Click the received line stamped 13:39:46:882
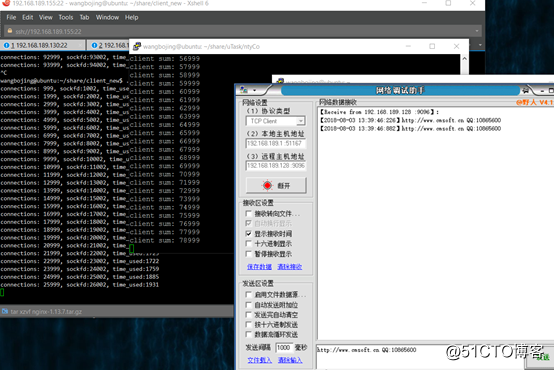The height and width of the screenshot is (370, 554). click(410, 129)
